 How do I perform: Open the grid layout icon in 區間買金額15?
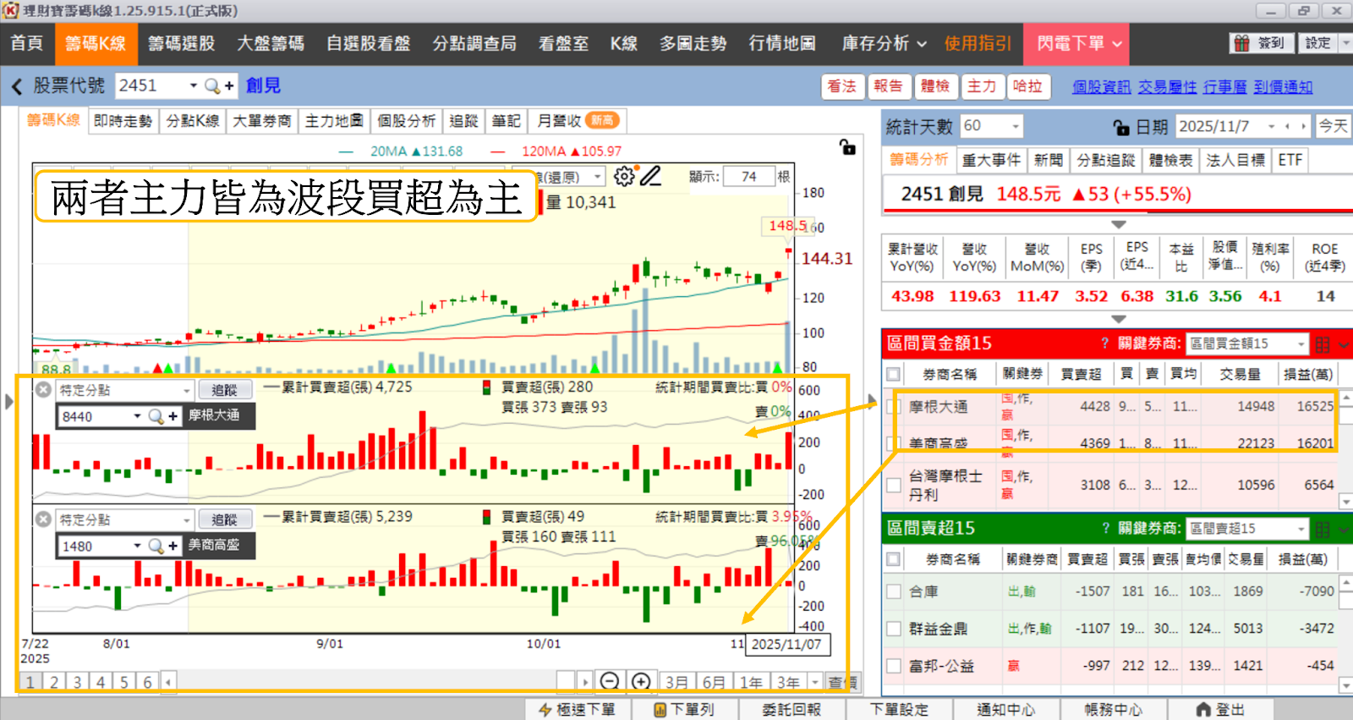(x=1321, y=344)
